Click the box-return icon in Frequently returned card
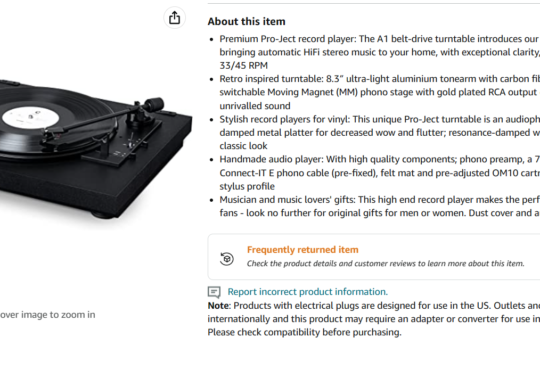The image size is (540, 370). pyautogui.click(x=227, y=259)
